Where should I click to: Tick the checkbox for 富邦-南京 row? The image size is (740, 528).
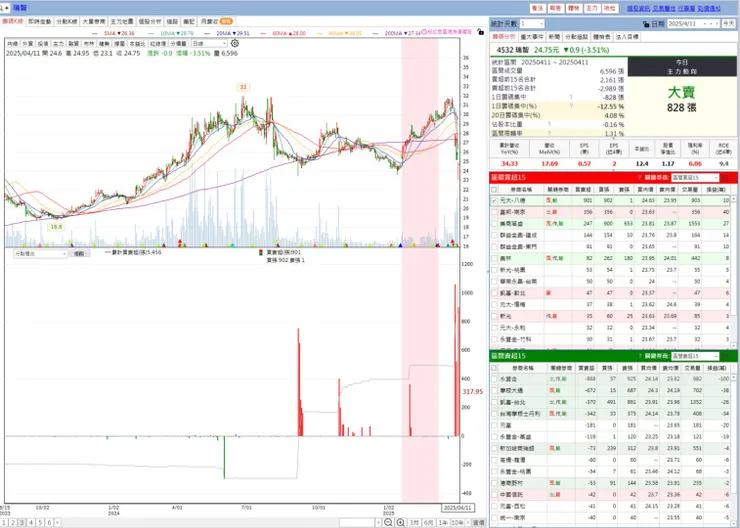point(494,212)
